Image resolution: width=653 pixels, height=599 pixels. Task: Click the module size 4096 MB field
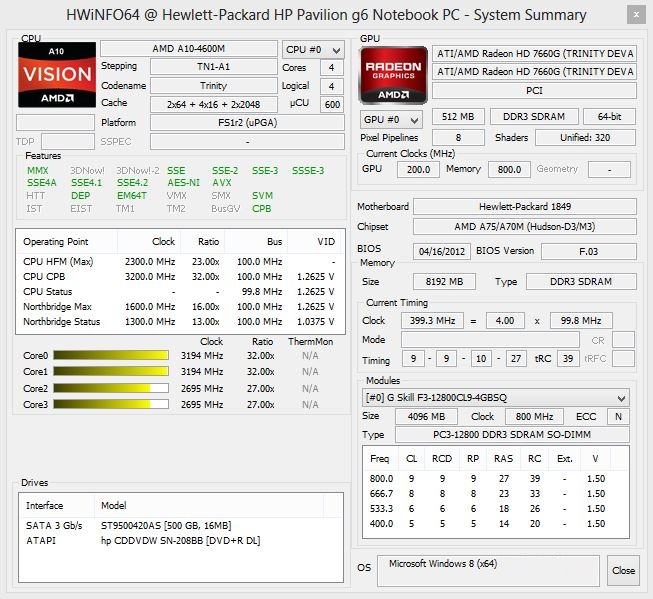coord(426,417)
